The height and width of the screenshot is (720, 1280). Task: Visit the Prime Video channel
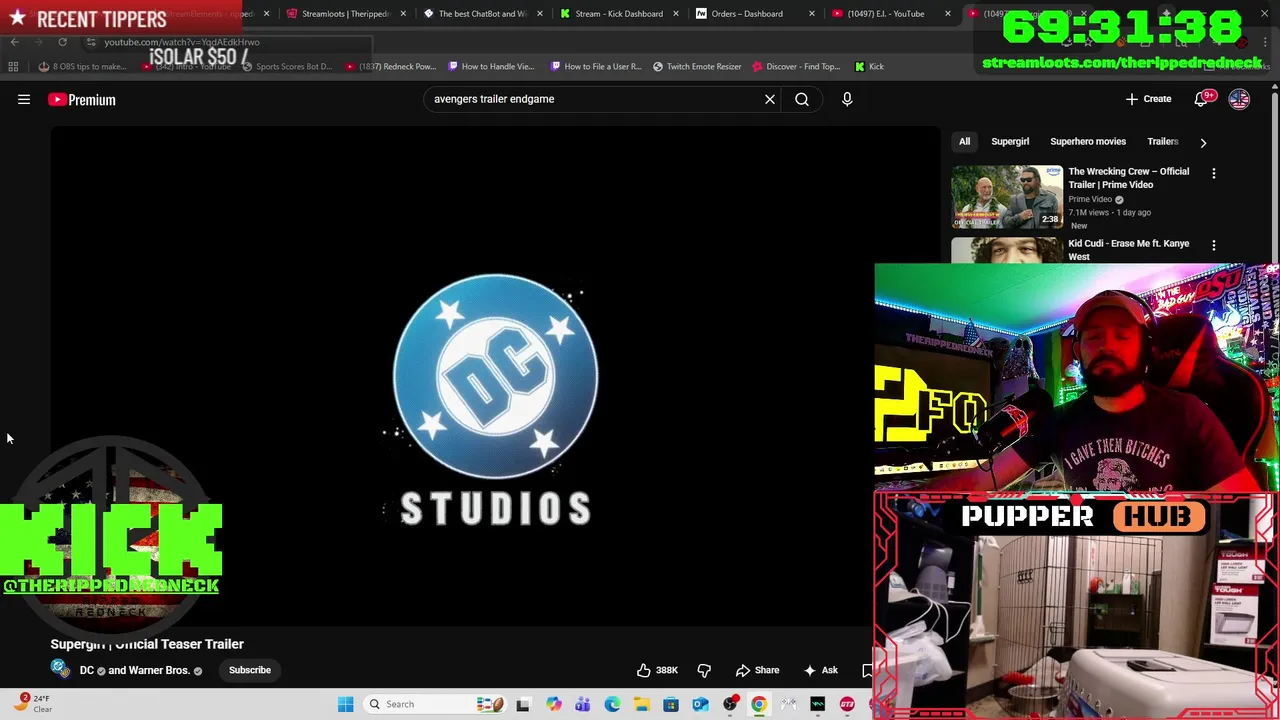1090,199
